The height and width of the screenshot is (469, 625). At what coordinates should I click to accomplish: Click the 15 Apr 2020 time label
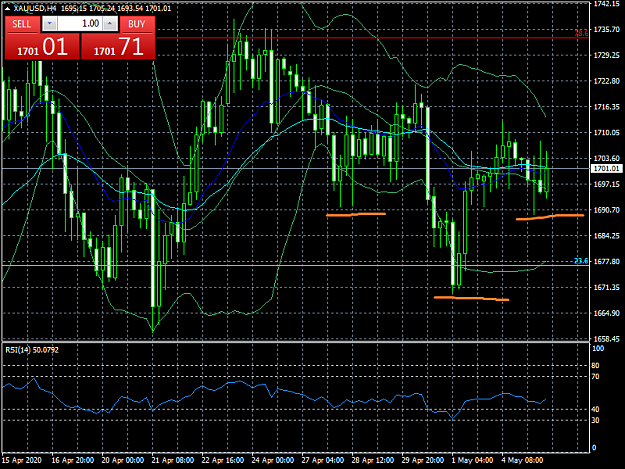point(22,460)
